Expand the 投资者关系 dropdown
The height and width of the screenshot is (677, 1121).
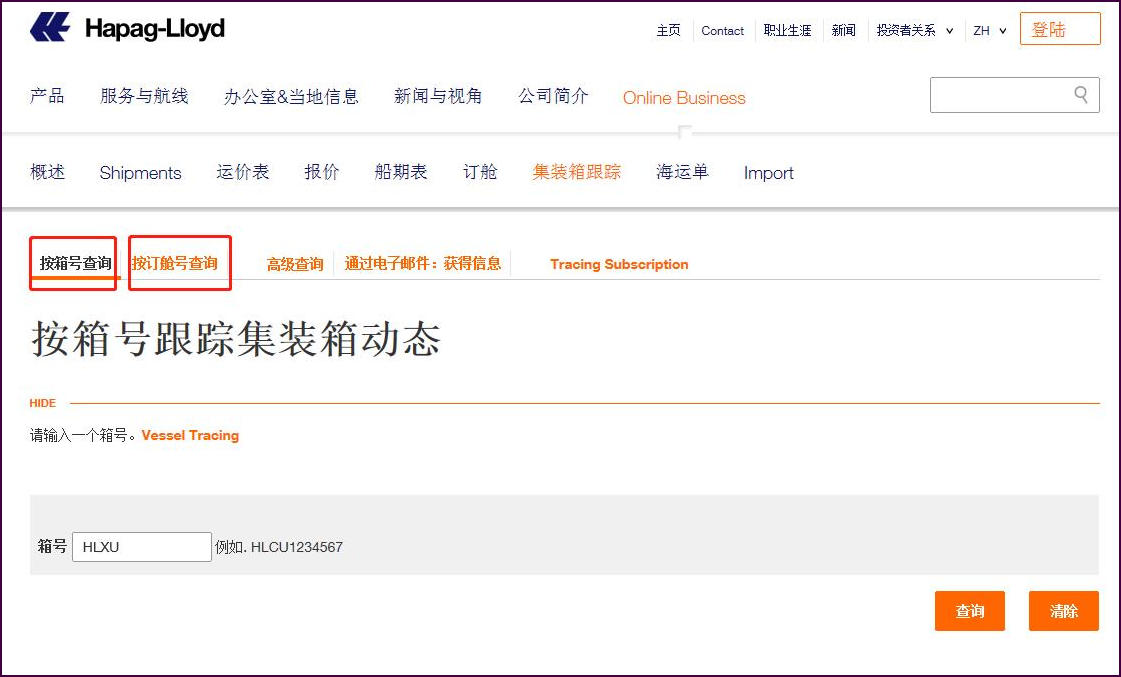pyautogui.click(x=914, y=31)
